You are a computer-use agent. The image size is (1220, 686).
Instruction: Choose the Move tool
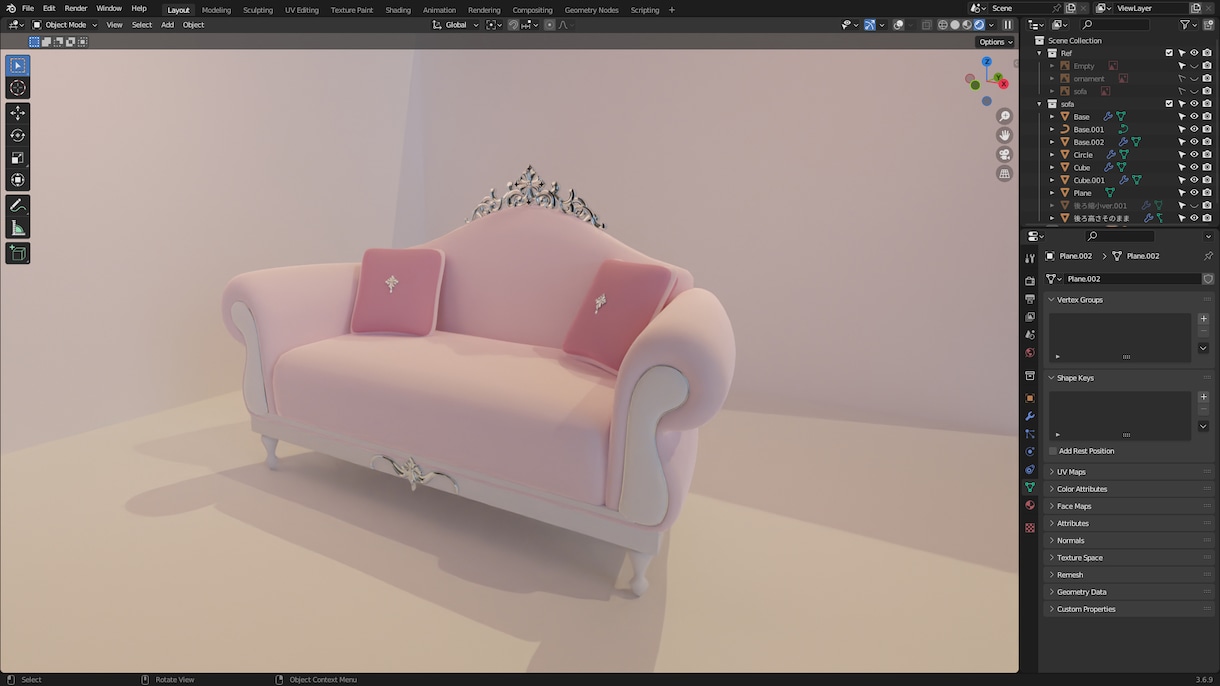tap(18, 113)
